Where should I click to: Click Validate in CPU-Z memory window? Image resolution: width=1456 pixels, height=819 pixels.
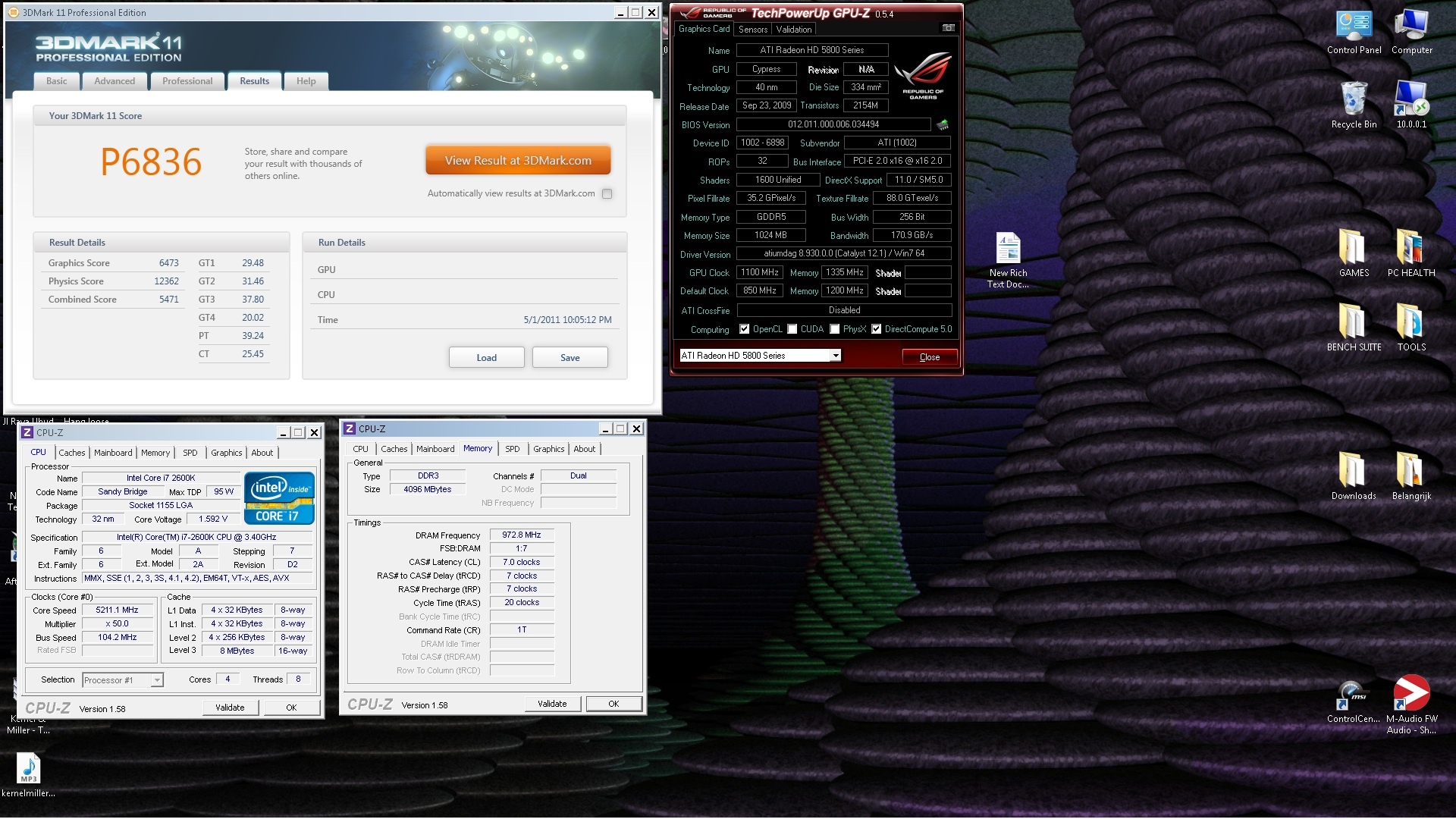pos(552,704)
